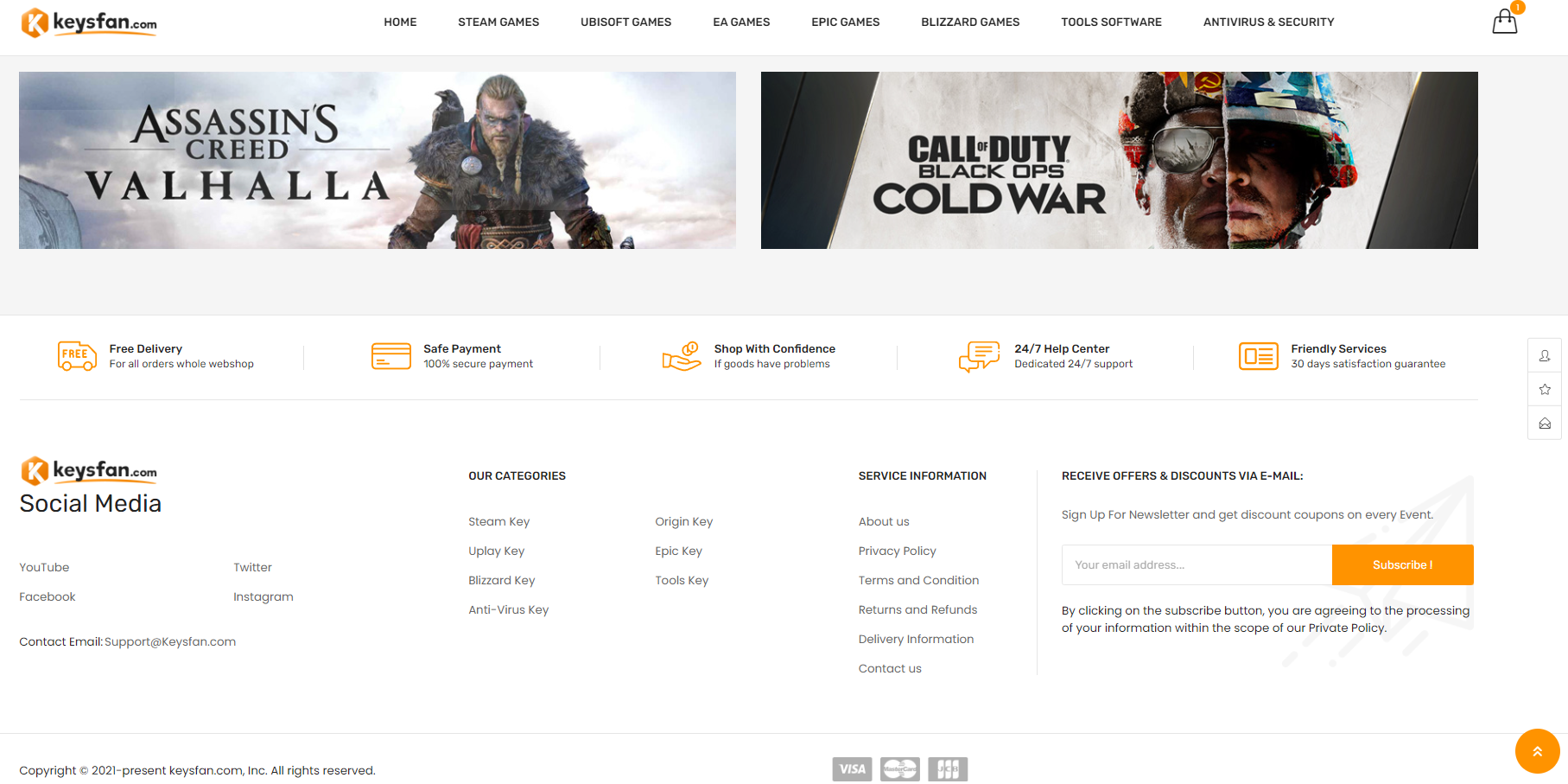This screenshot has width=1568, height=784.
Task: Click the Free Delivery heading text
Action: [146, 349]
